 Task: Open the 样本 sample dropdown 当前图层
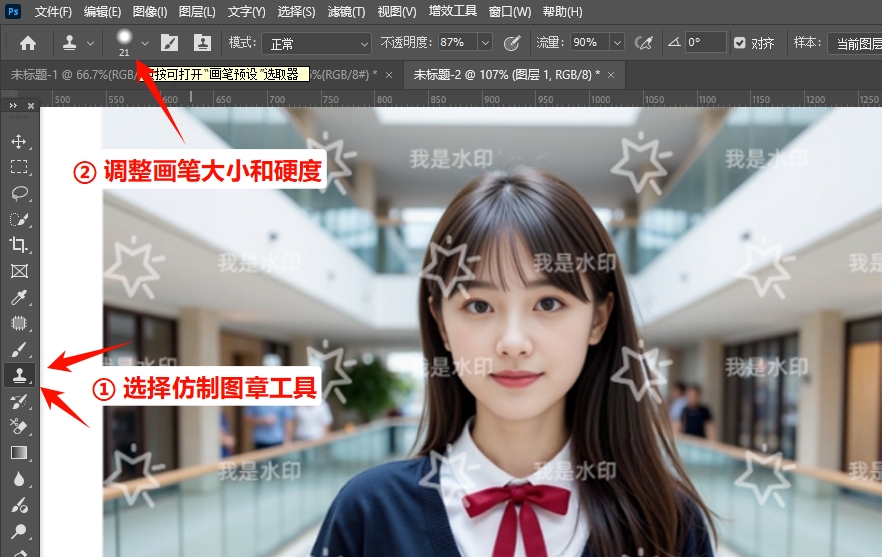point(855,44)
